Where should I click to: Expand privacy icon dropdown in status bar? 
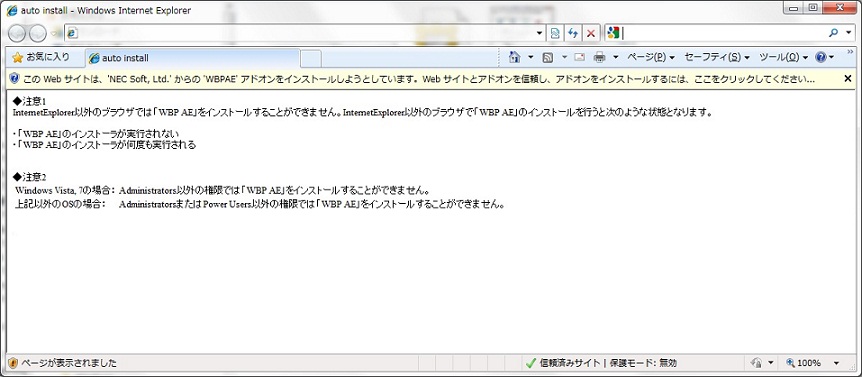(x=771, y=363)
